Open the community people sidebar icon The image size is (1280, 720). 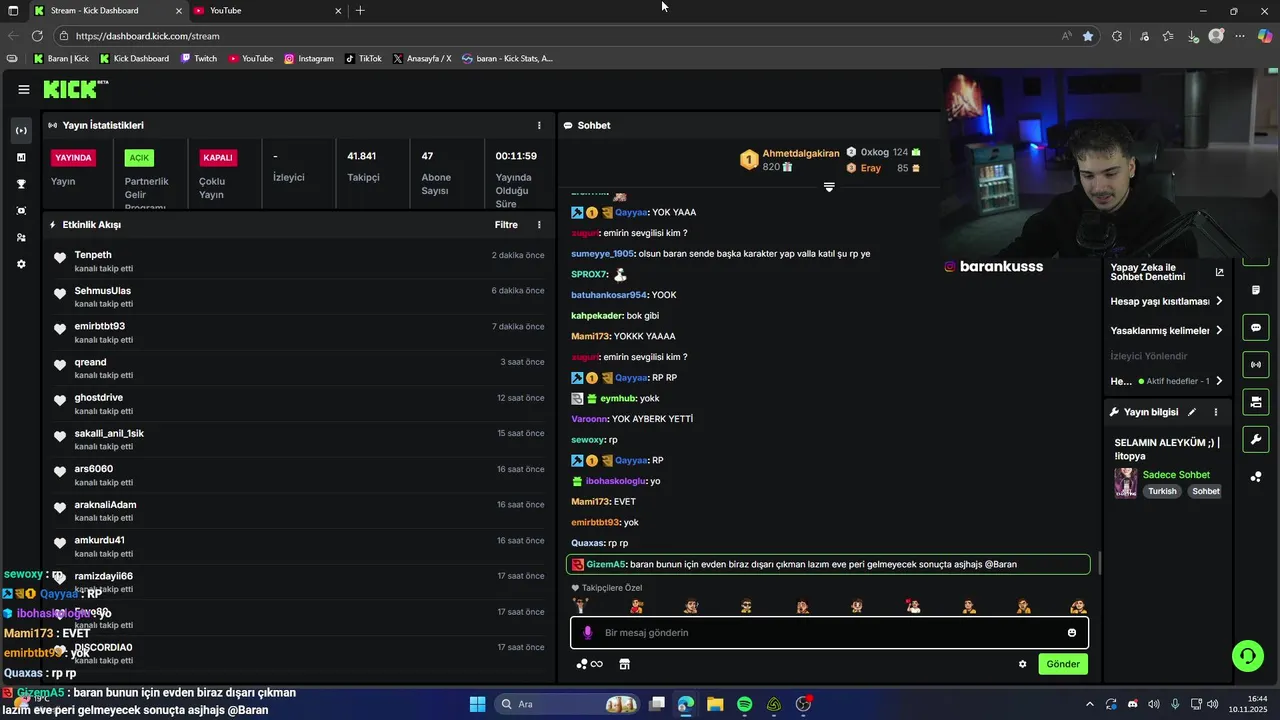21,237
